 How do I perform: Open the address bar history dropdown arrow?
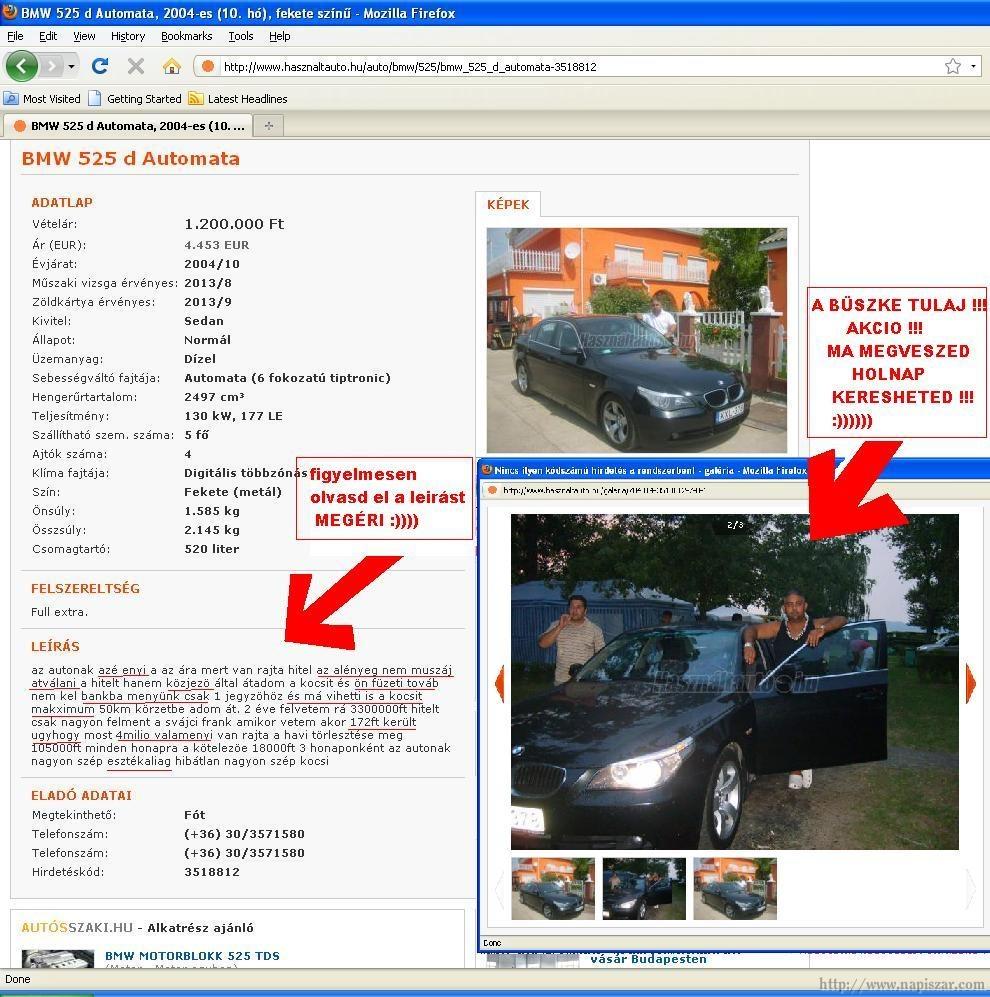pyautogui.click(x=973, y=66)
